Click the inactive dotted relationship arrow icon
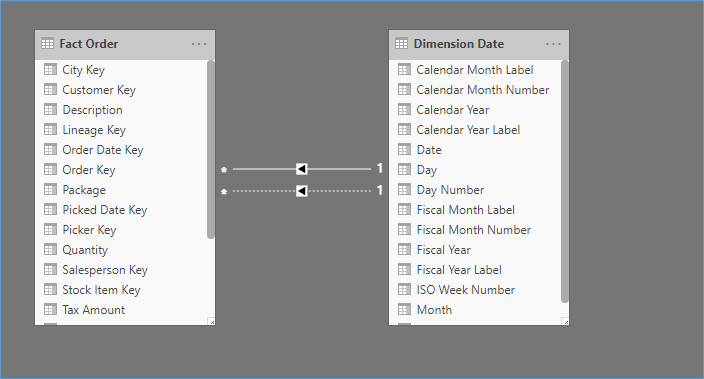Image resolution: width=704 pixels, height=379 pixels. pyautogui.click(x=302, y=191)
